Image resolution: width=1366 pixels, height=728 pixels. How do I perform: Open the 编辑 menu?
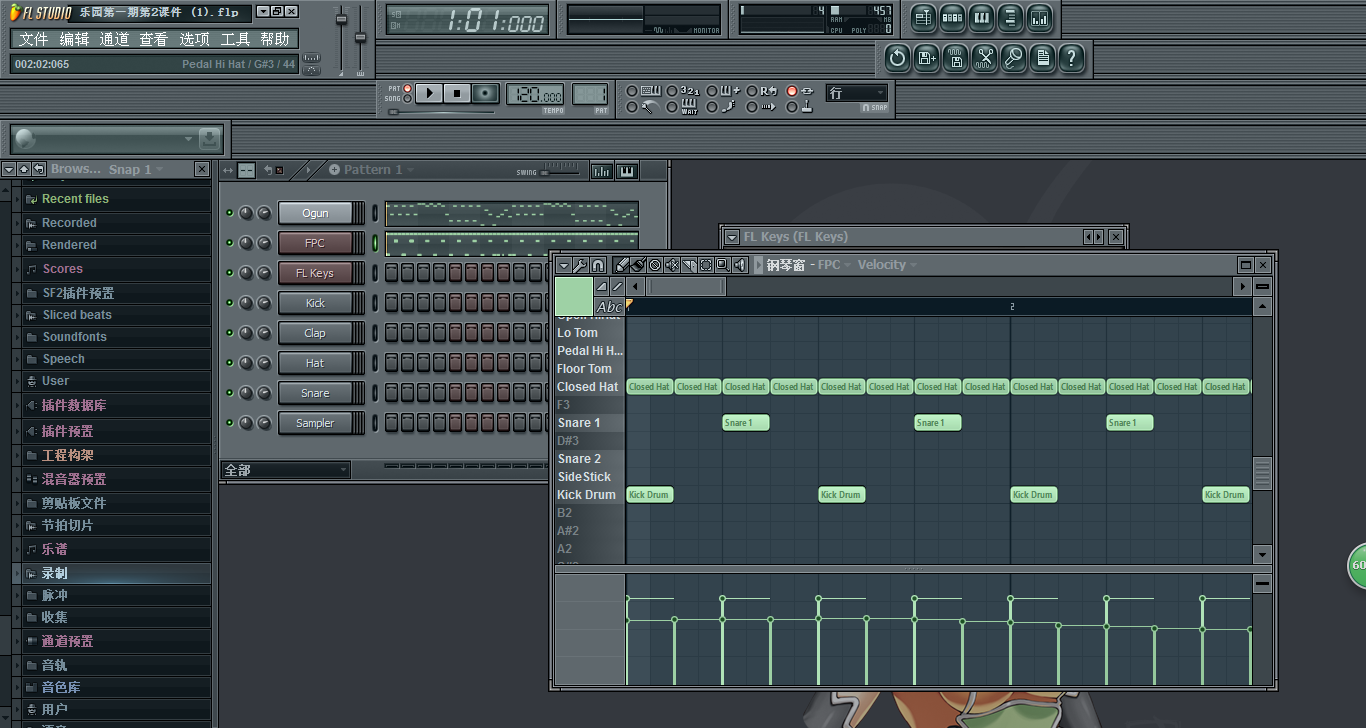(x=74, y=39)
